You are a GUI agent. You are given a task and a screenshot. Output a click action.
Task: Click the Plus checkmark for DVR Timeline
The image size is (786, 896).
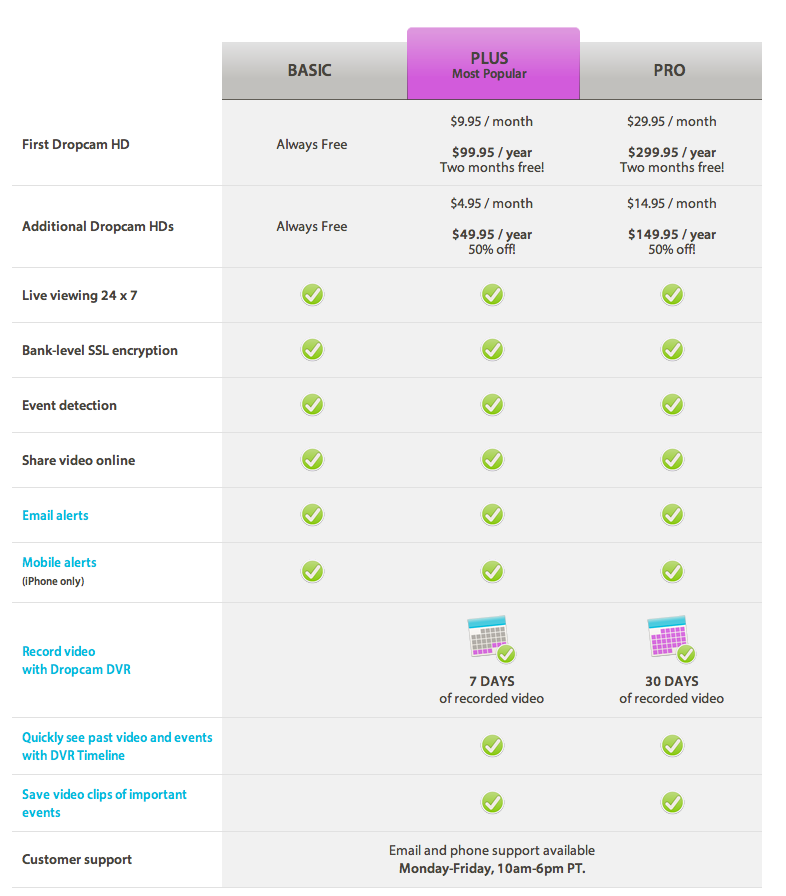coord(492,746)
